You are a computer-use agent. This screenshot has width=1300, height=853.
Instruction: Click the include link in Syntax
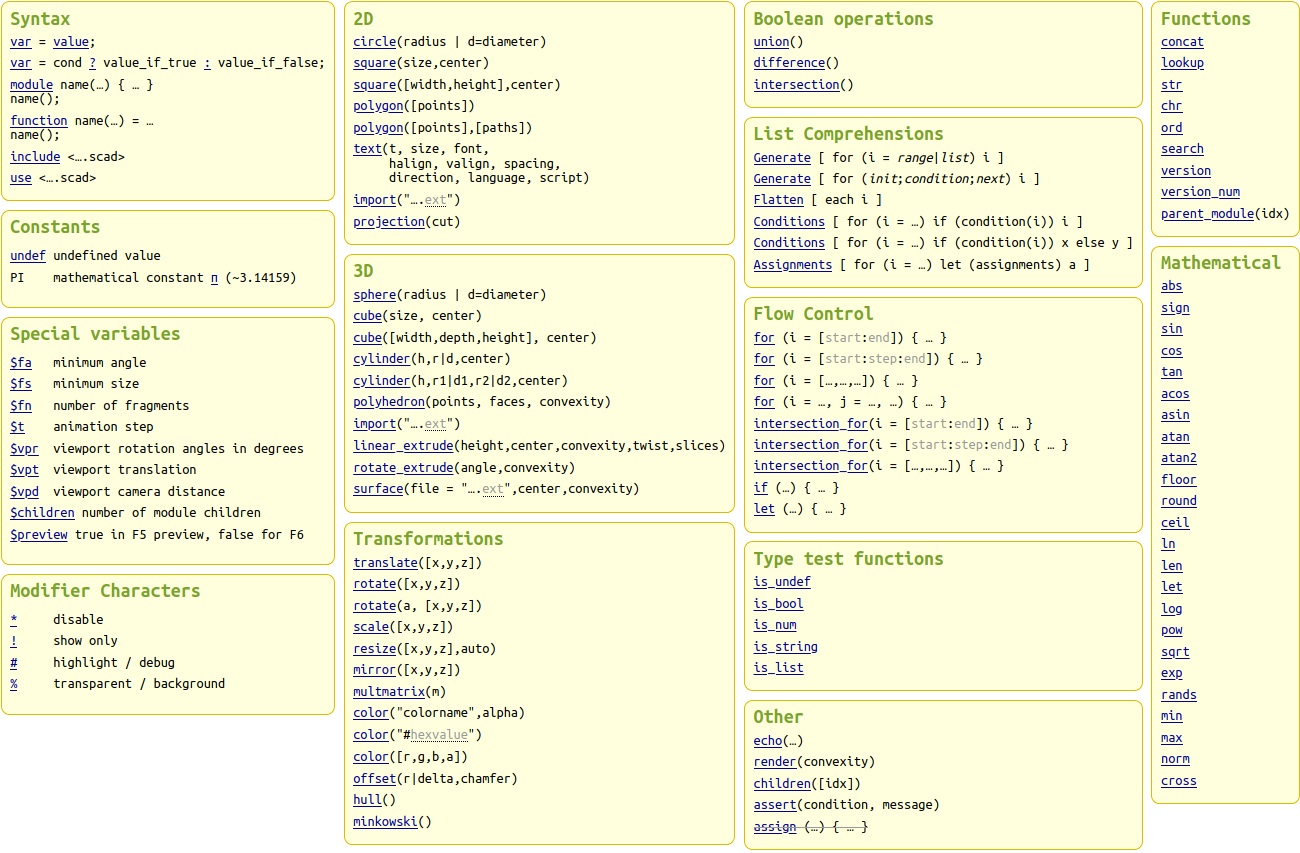(x=35, y=157)
